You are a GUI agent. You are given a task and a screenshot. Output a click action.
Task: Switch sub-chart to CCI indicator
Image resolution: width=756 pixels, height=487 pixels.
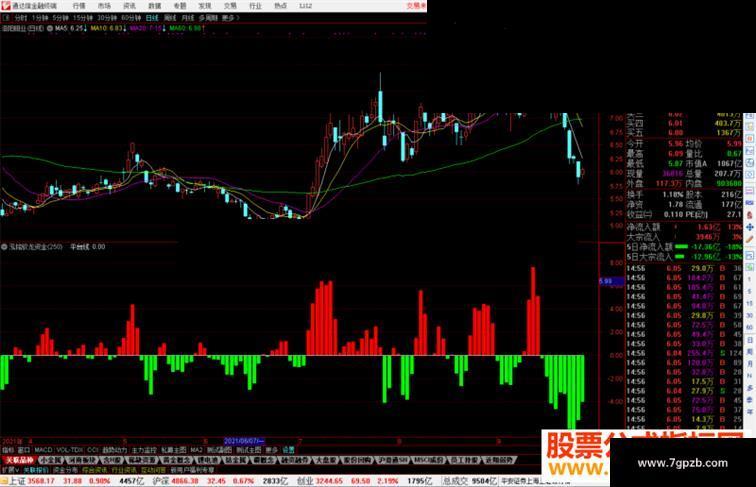tap(93, 450)
